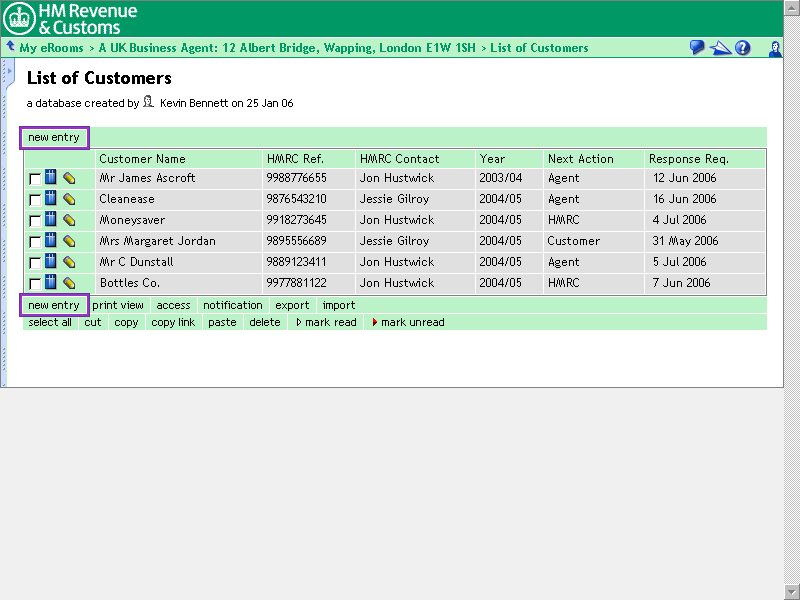Click the airplane icon in the header
Image resolution: width=800 pixels, height=600 pixels.
pyautogui.click(x=720, y=48)
